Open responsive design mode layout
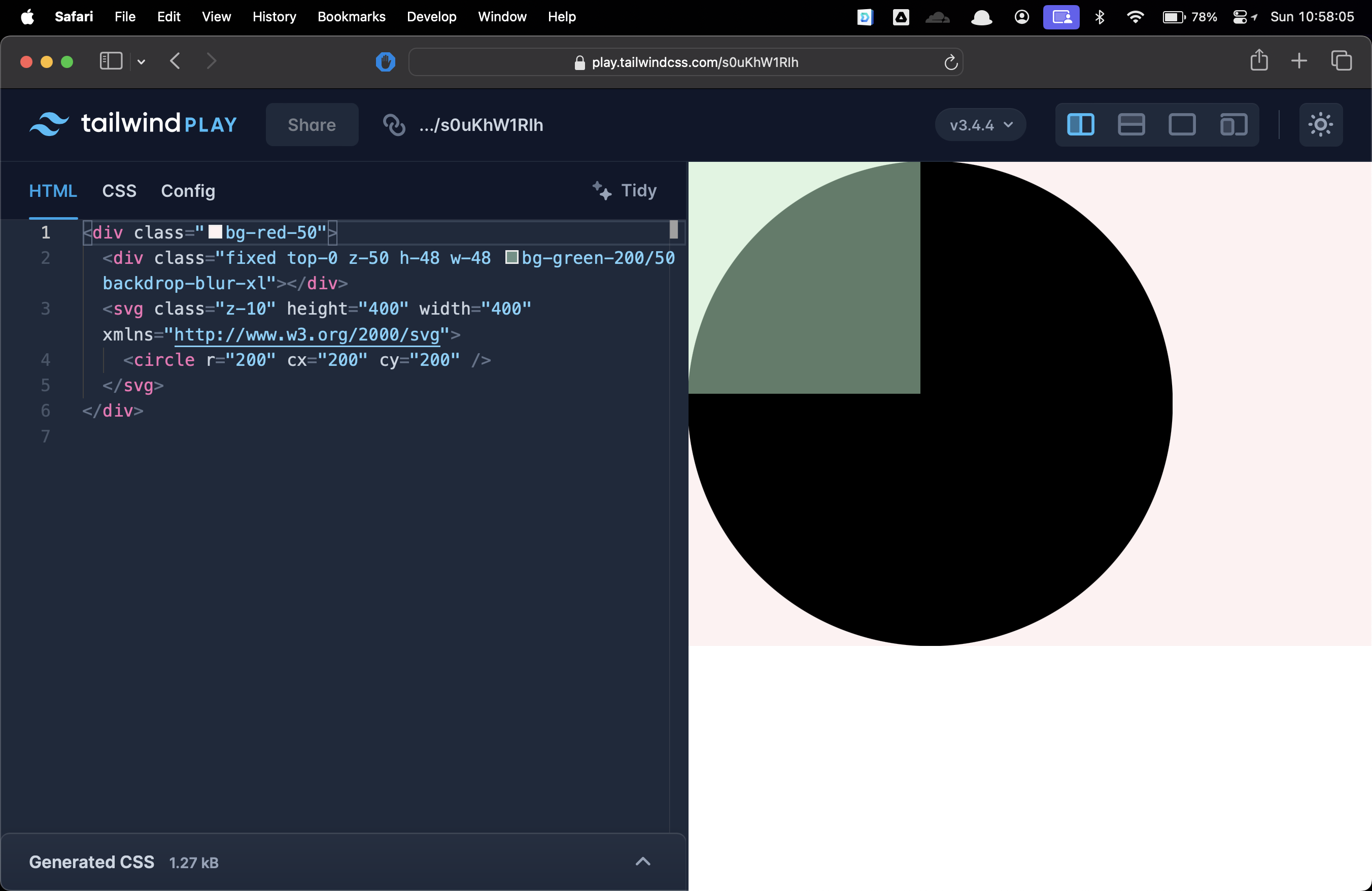Viewport: 1372px width, 891px height. click(1232, 124)
